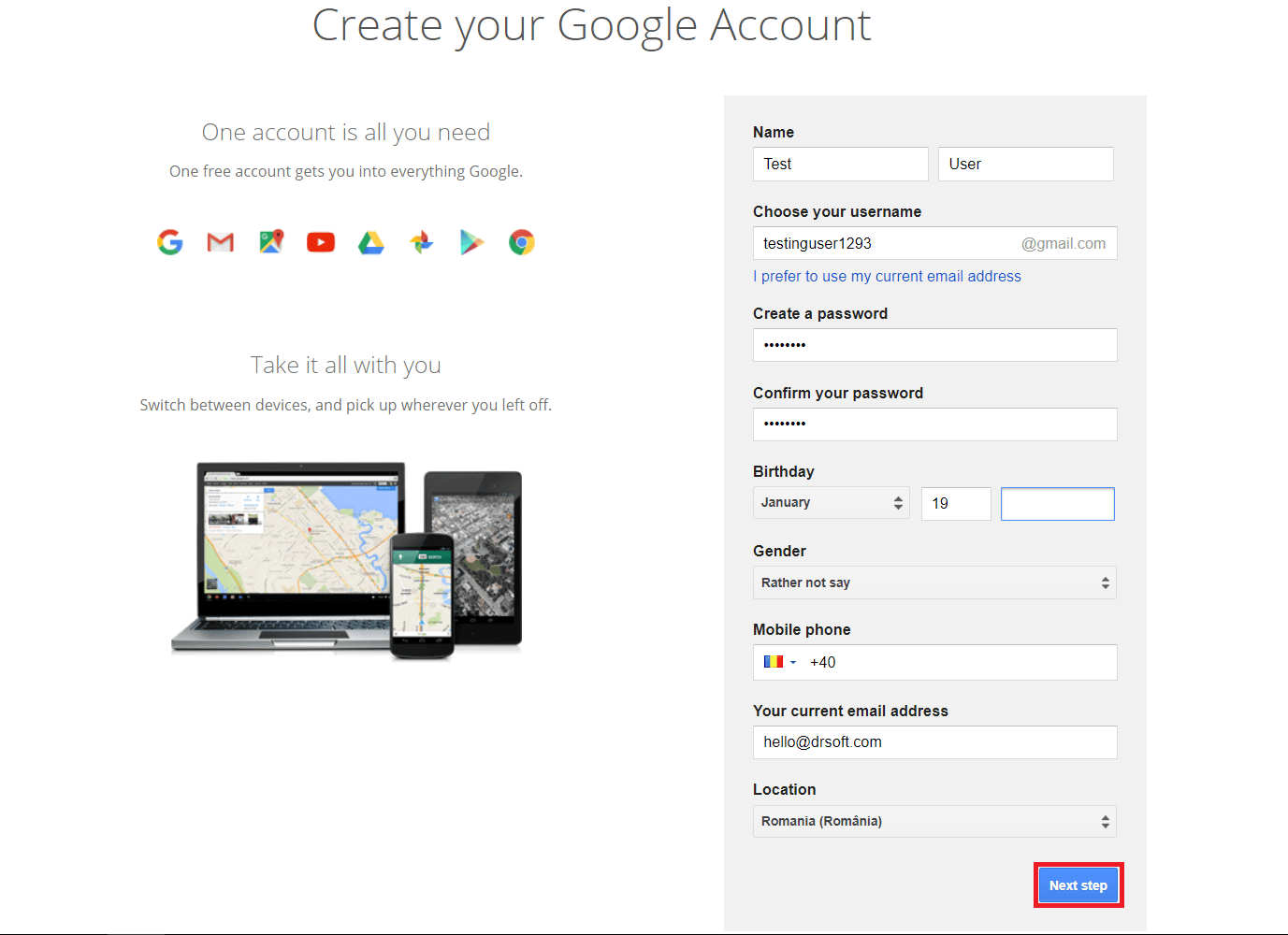Click the 'Confirm your password' label
Image resolution: width=1288 pixels, height=935 pixels.
click(x=838, y=394)
